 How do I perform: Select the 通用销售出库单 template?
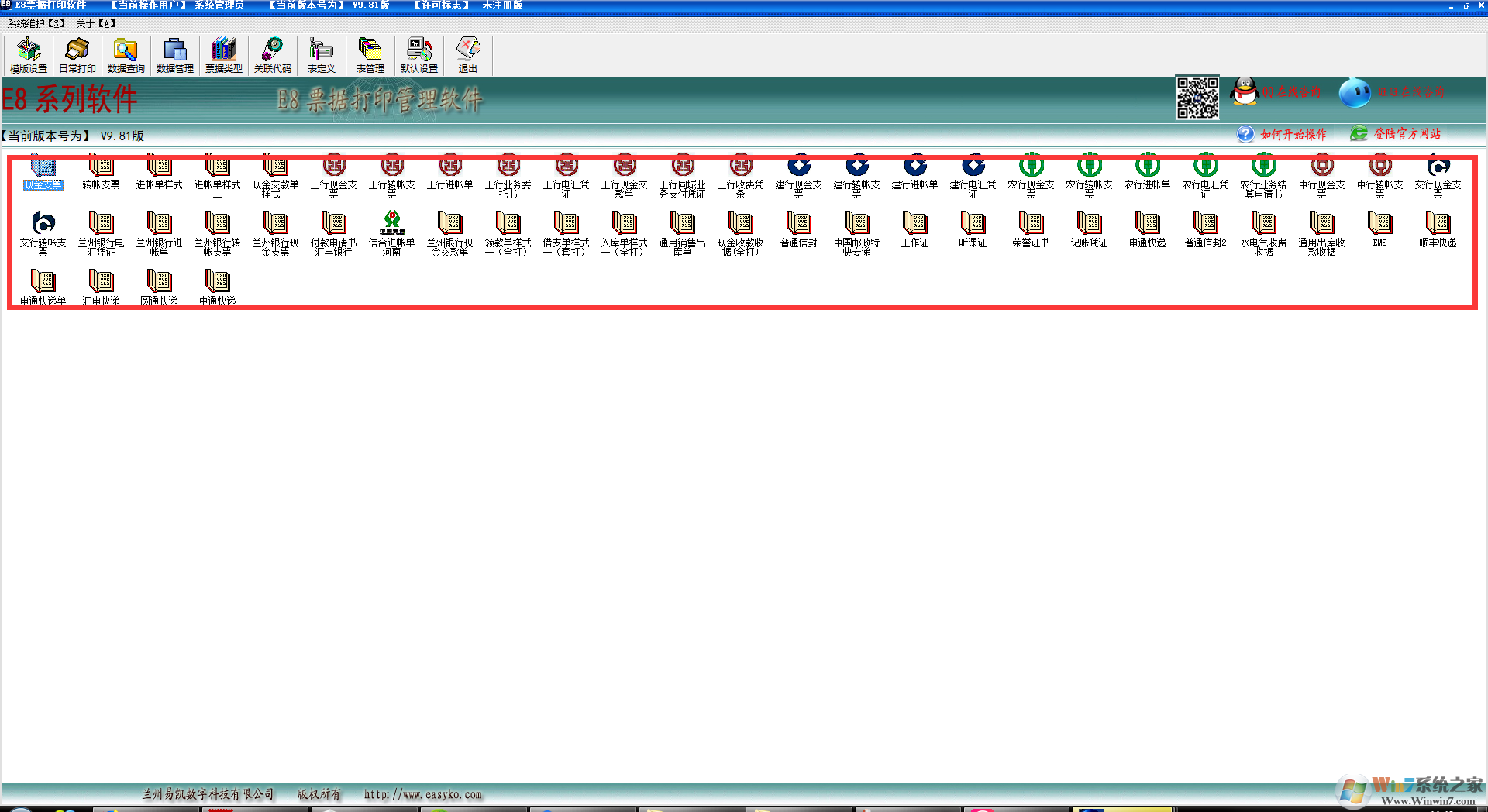coord(683,233)
